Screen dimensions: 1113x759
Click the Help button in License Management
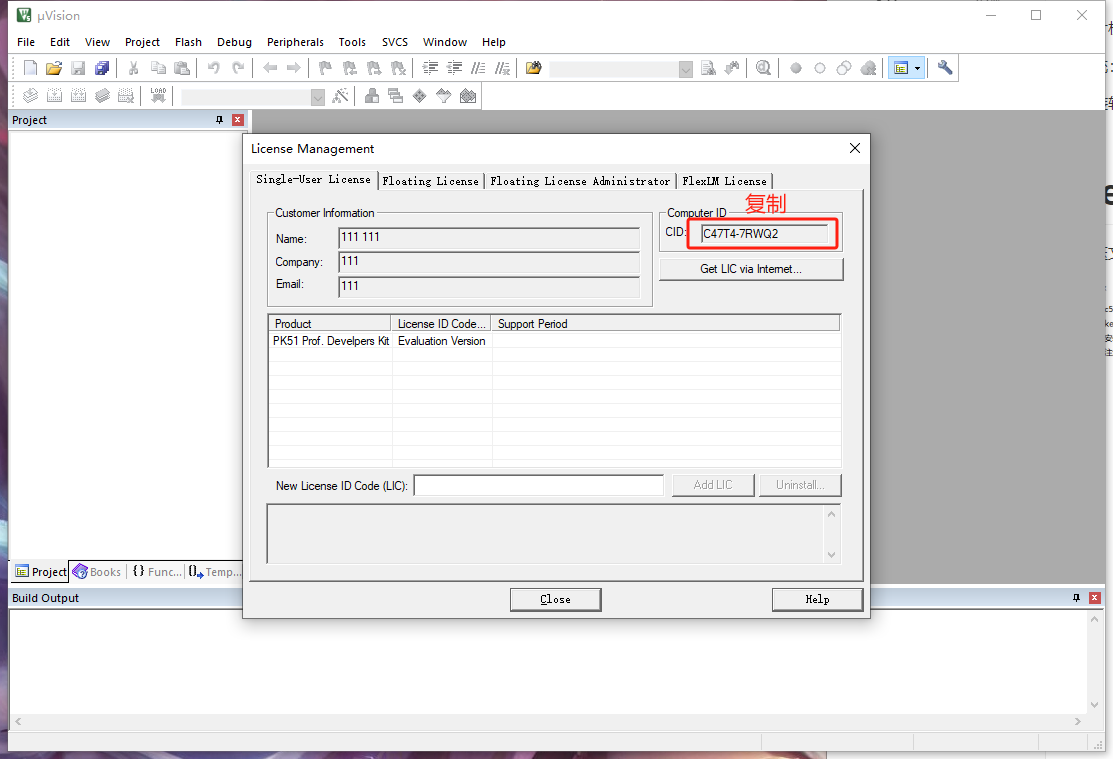[817, 599]
